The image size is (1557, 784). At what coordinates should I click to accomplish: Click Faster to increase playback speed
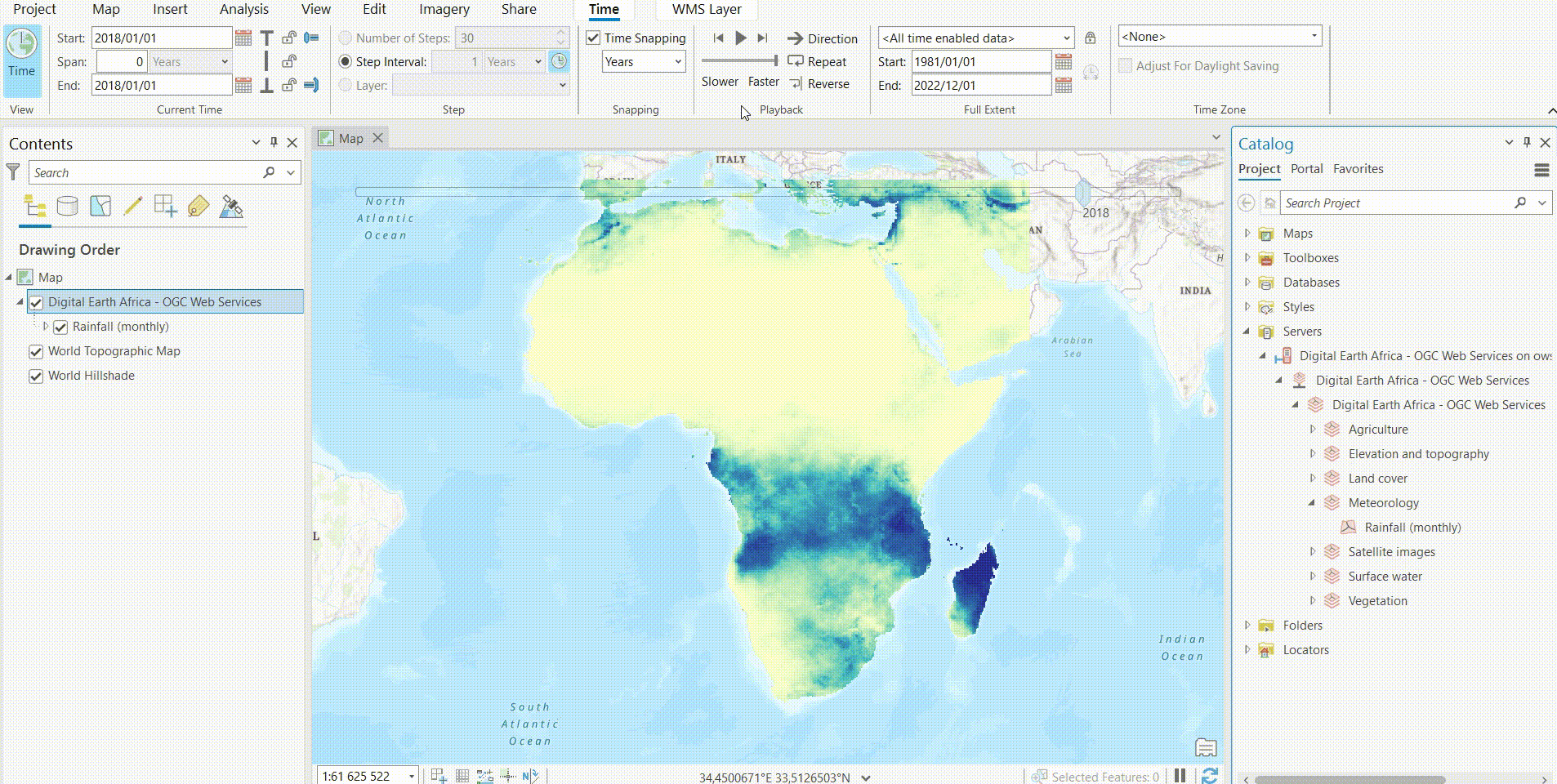763,81
